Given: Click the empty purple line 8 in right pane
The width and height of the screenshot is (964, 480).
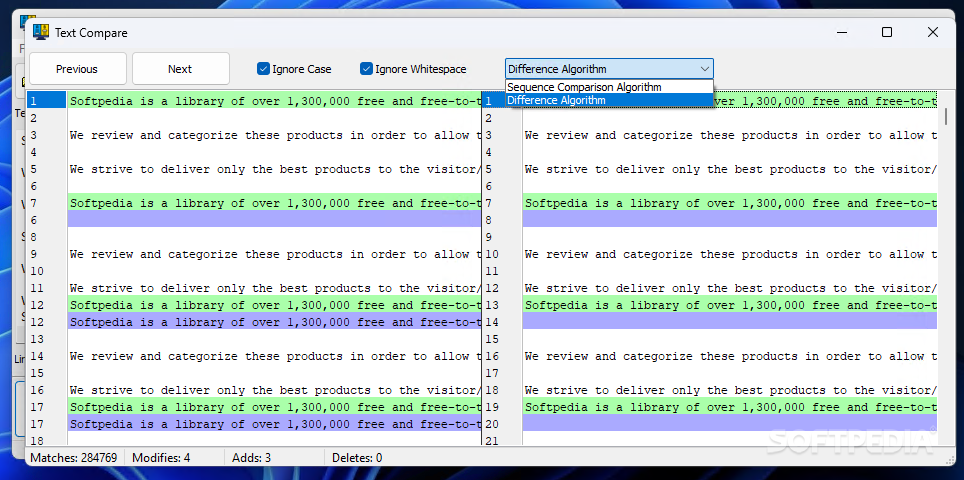Looking at the screenshot, I should tap(730, 219).
